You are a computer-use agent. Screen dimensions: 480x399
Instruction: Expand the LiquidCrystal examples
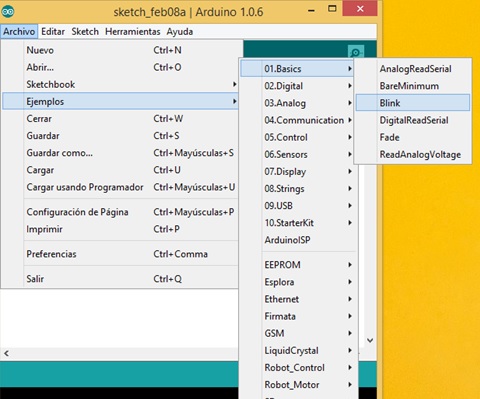tap(298, 350)
